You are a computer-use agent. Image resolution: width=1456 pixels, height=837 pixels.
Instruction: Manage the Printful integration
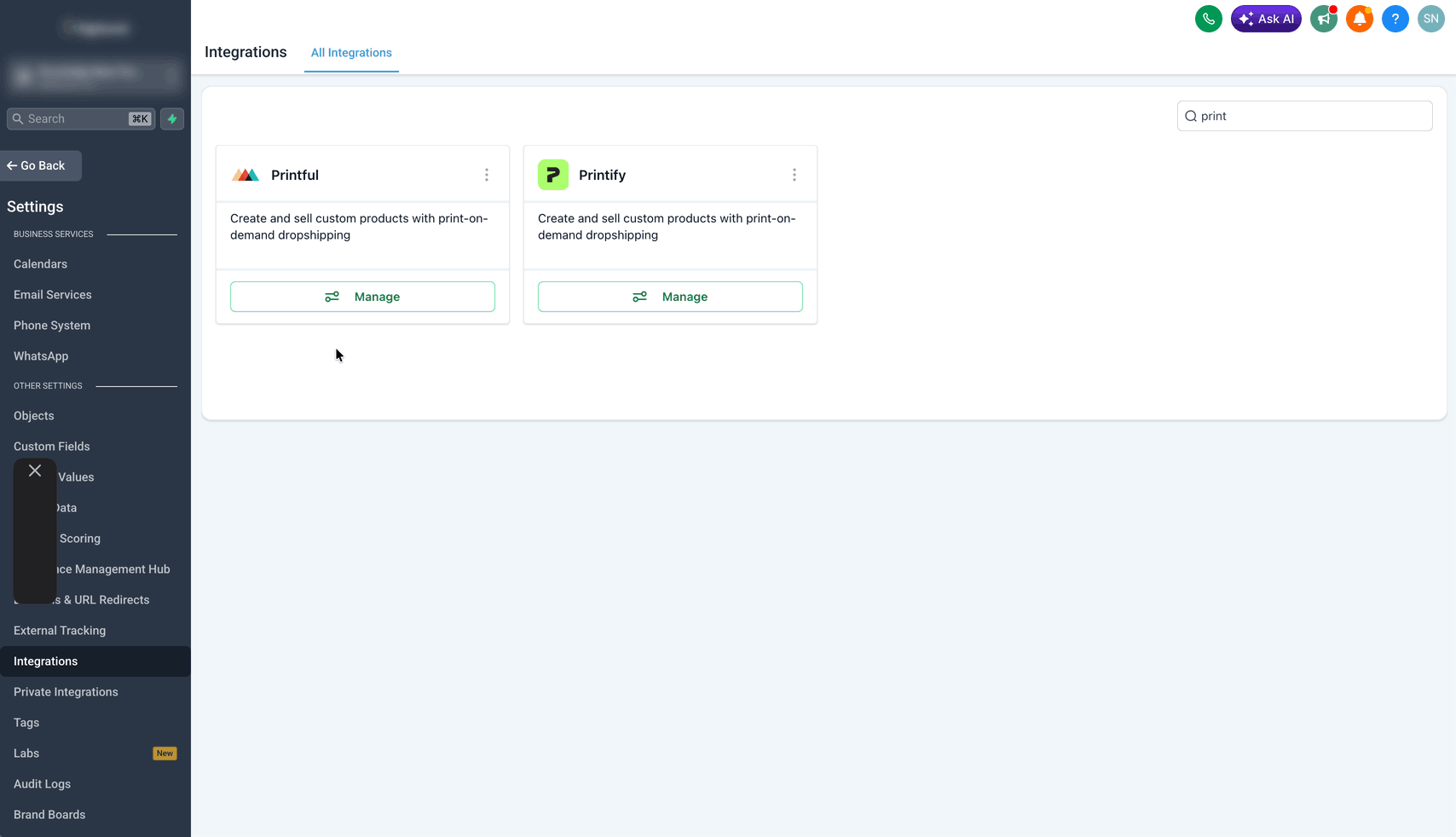(362, 297)
